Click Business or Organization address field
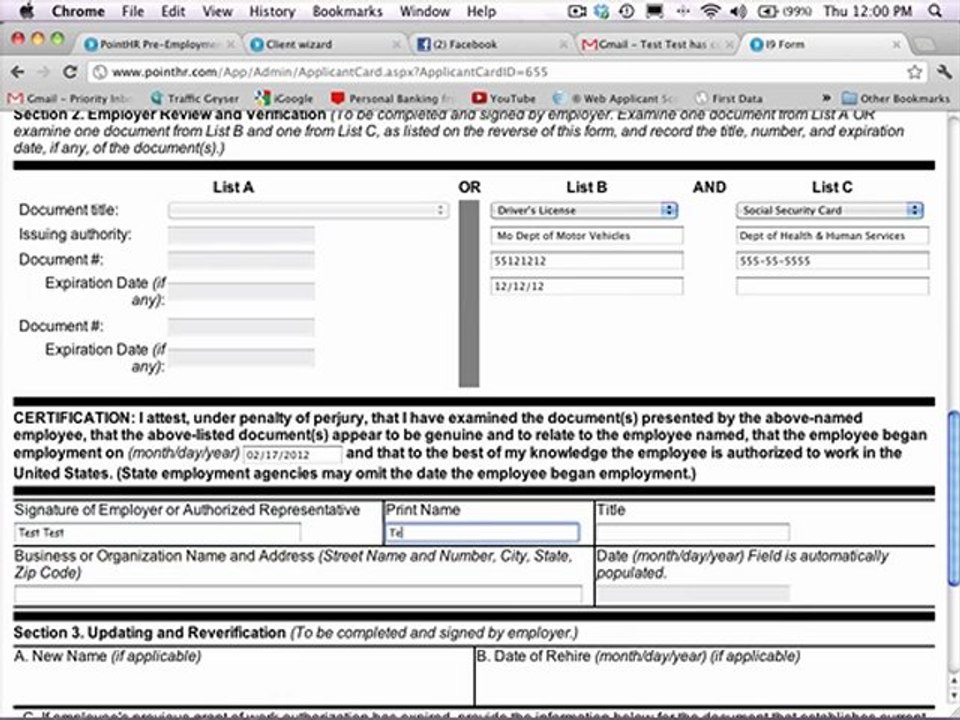The height and width of the screenshot is (720, 960). (298, 594)
